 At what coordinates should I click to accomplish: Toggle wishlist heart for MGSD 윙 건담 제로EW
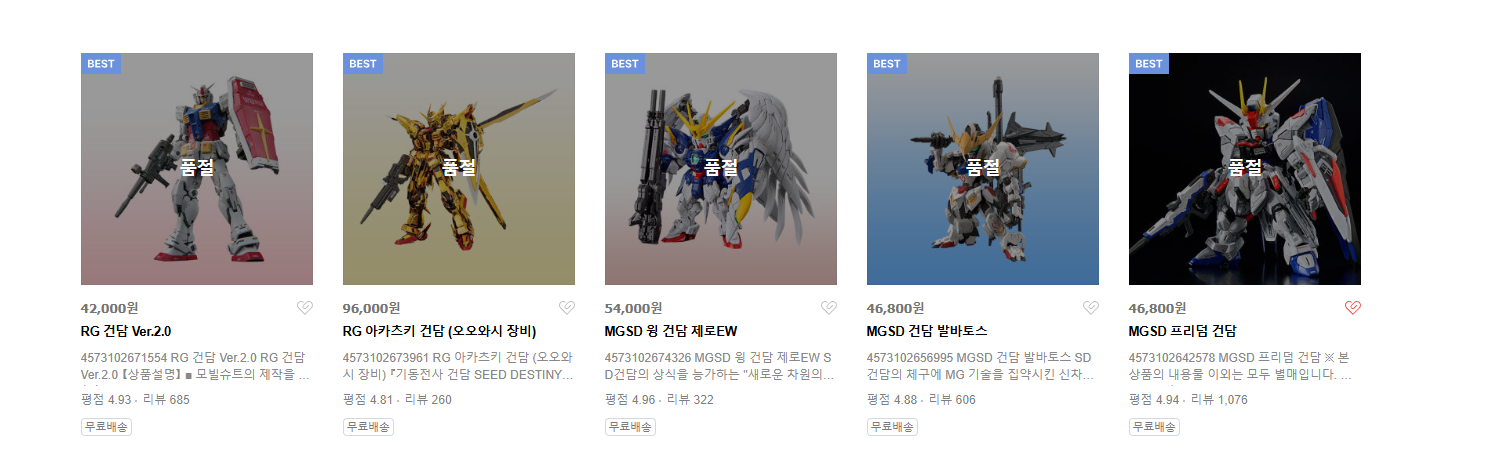[829, 308]
